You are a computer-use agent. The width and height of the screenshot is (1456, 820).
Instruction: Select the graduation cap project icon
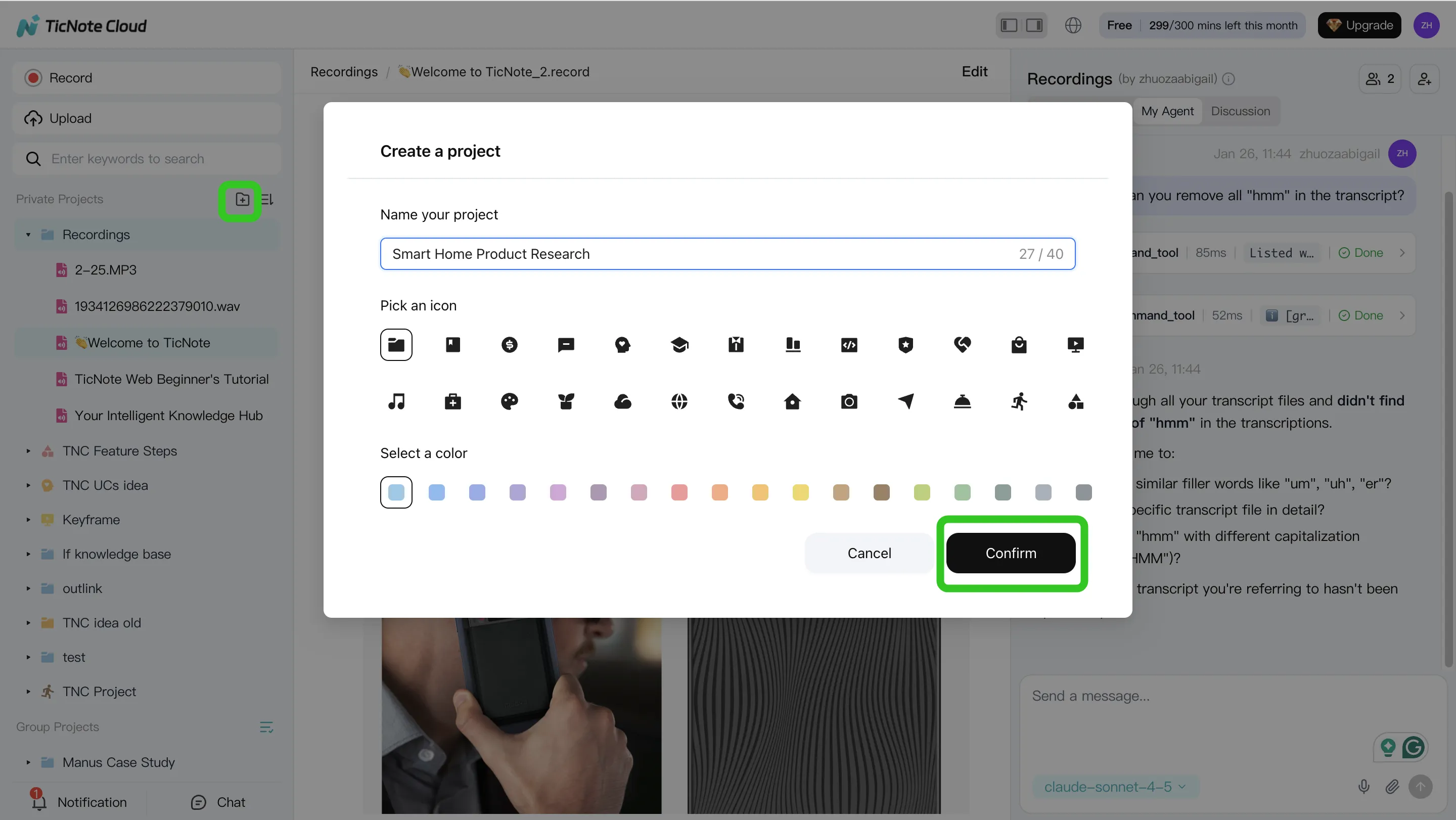coord(679,345)
